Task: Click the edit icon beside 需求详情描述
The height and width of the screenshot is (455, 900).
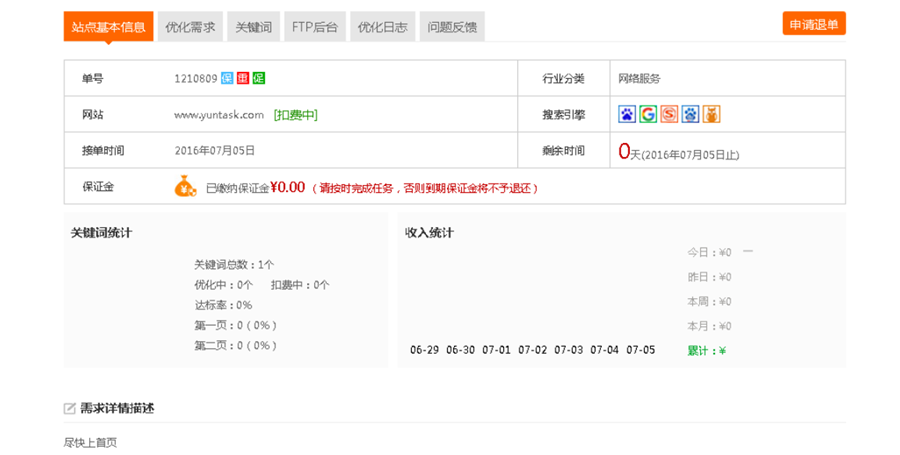Action: [70, 408]
